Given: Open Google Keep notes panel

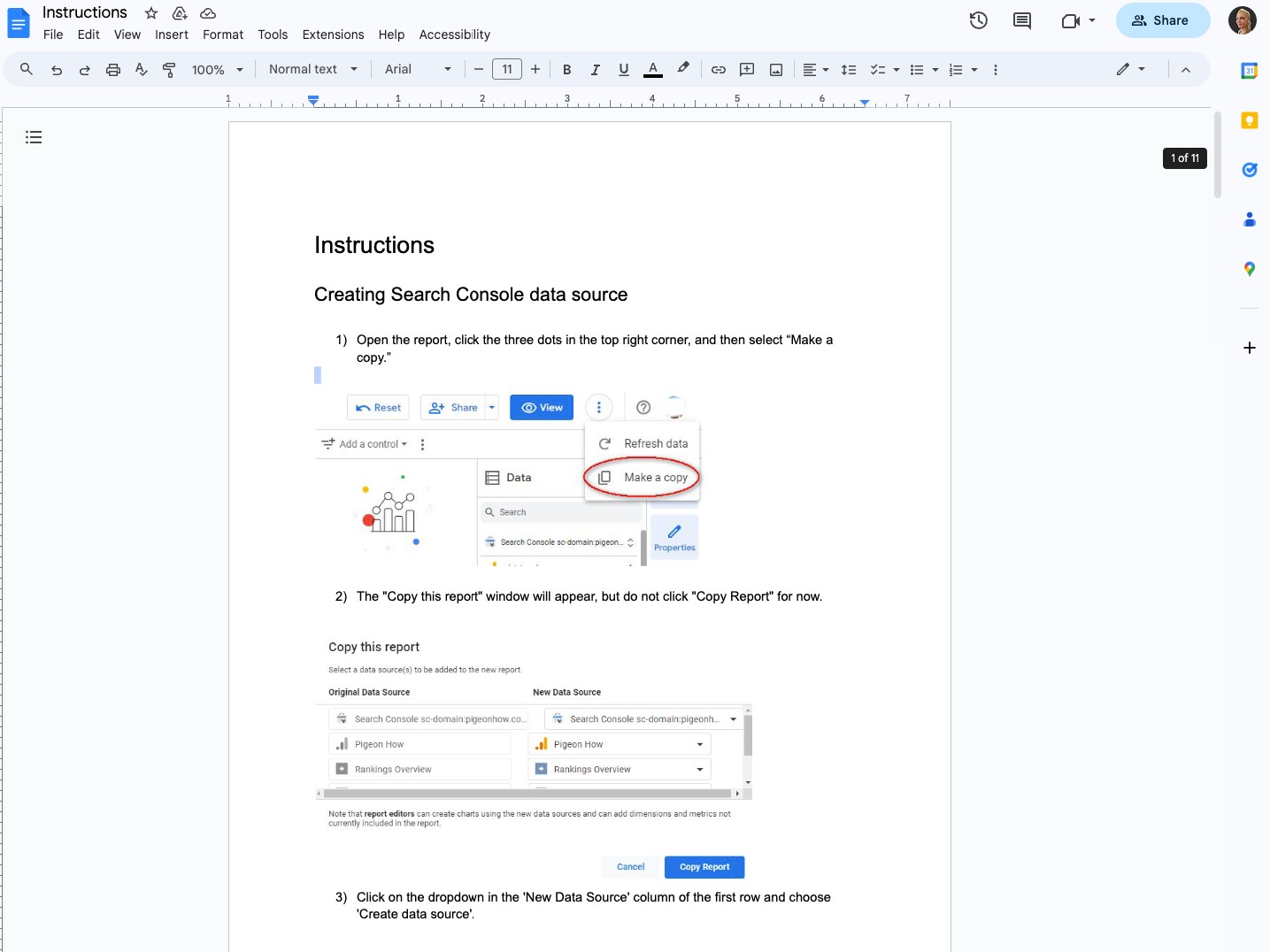Looking at the screenshot, I should pyautogui.click(x=1249, y=120).
